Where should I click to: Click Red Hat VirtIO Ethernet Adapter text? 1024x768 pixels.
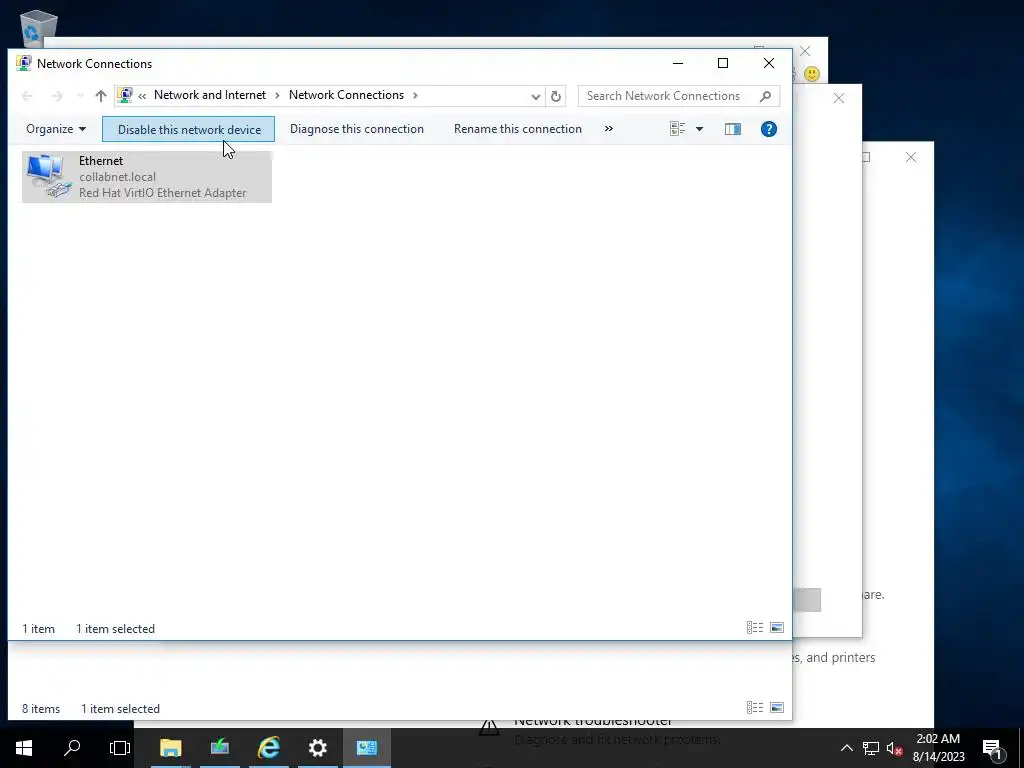(163, 193)
